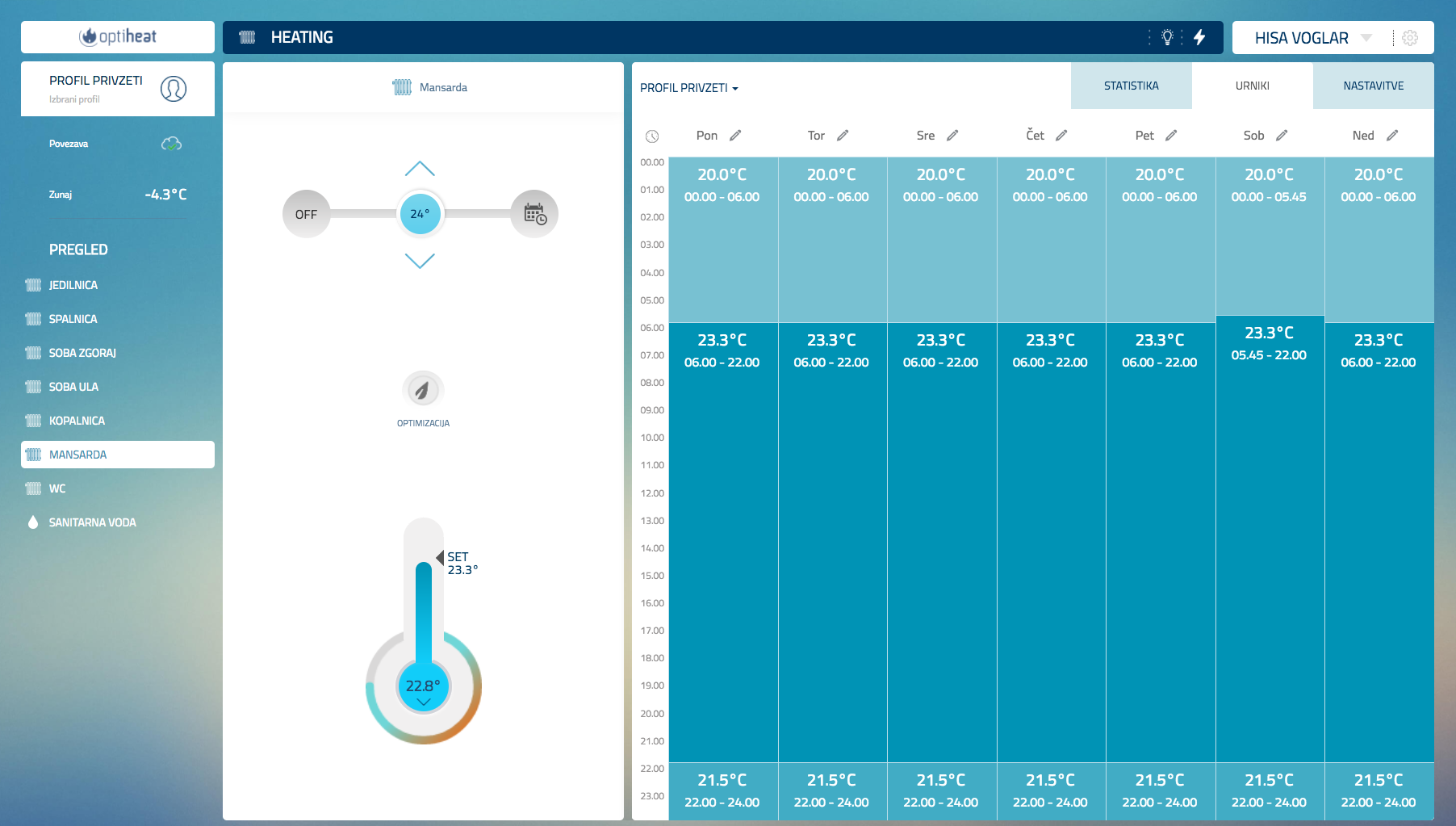Expand the 22.8° current temperature dial
This screenshot has height=826, width=1456.
click(424, 687)
